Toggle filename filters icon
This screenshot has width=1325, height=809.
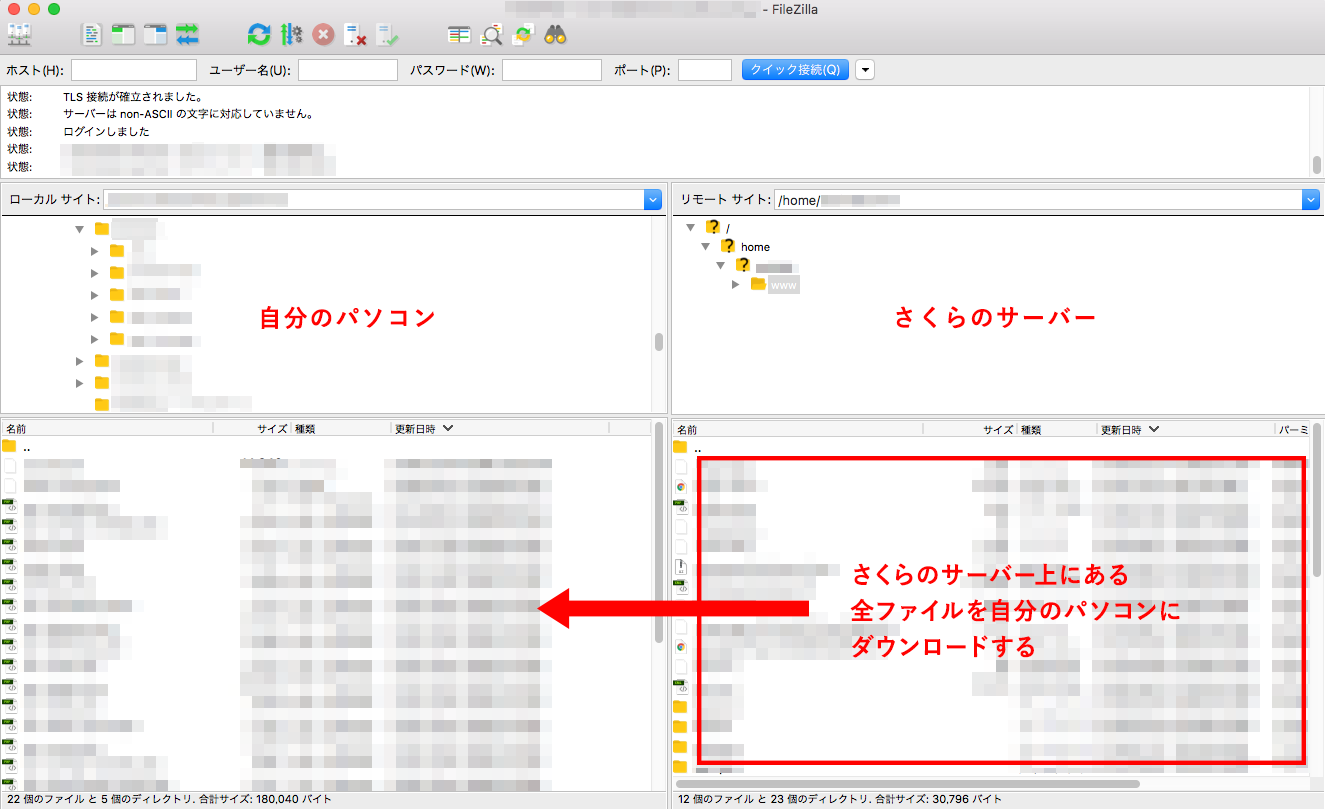[491, 35]
